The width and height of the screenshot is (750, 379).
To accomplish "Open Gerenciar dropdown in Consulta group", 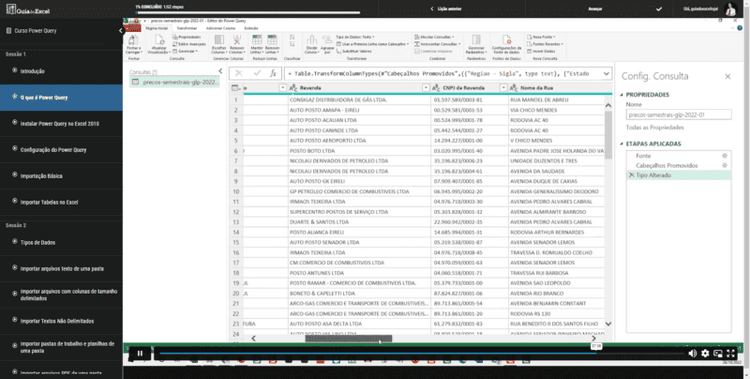I will click(x=185, y=51).
